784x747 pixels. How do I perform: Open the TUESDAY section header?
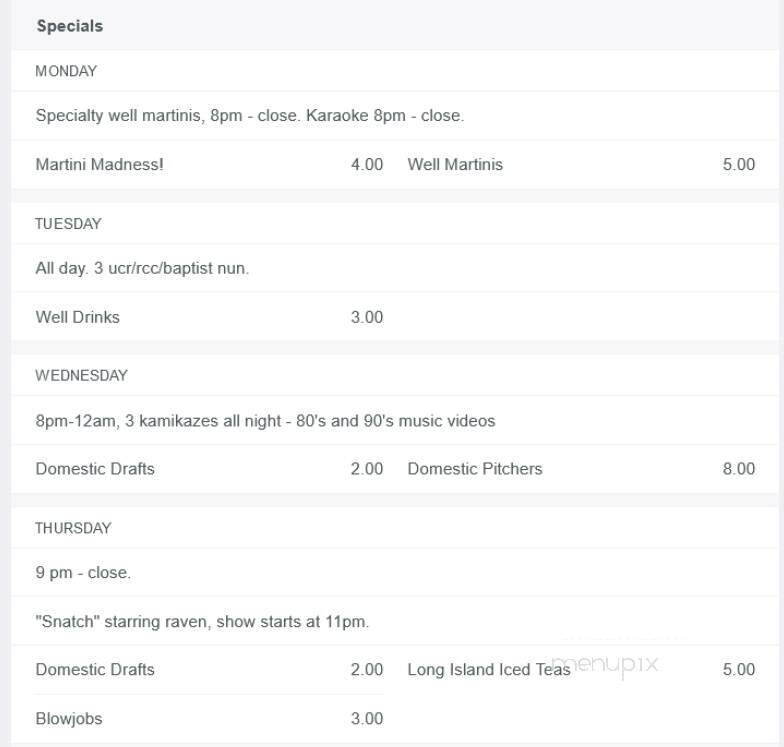pyautogui.click(x=68, y=224)
